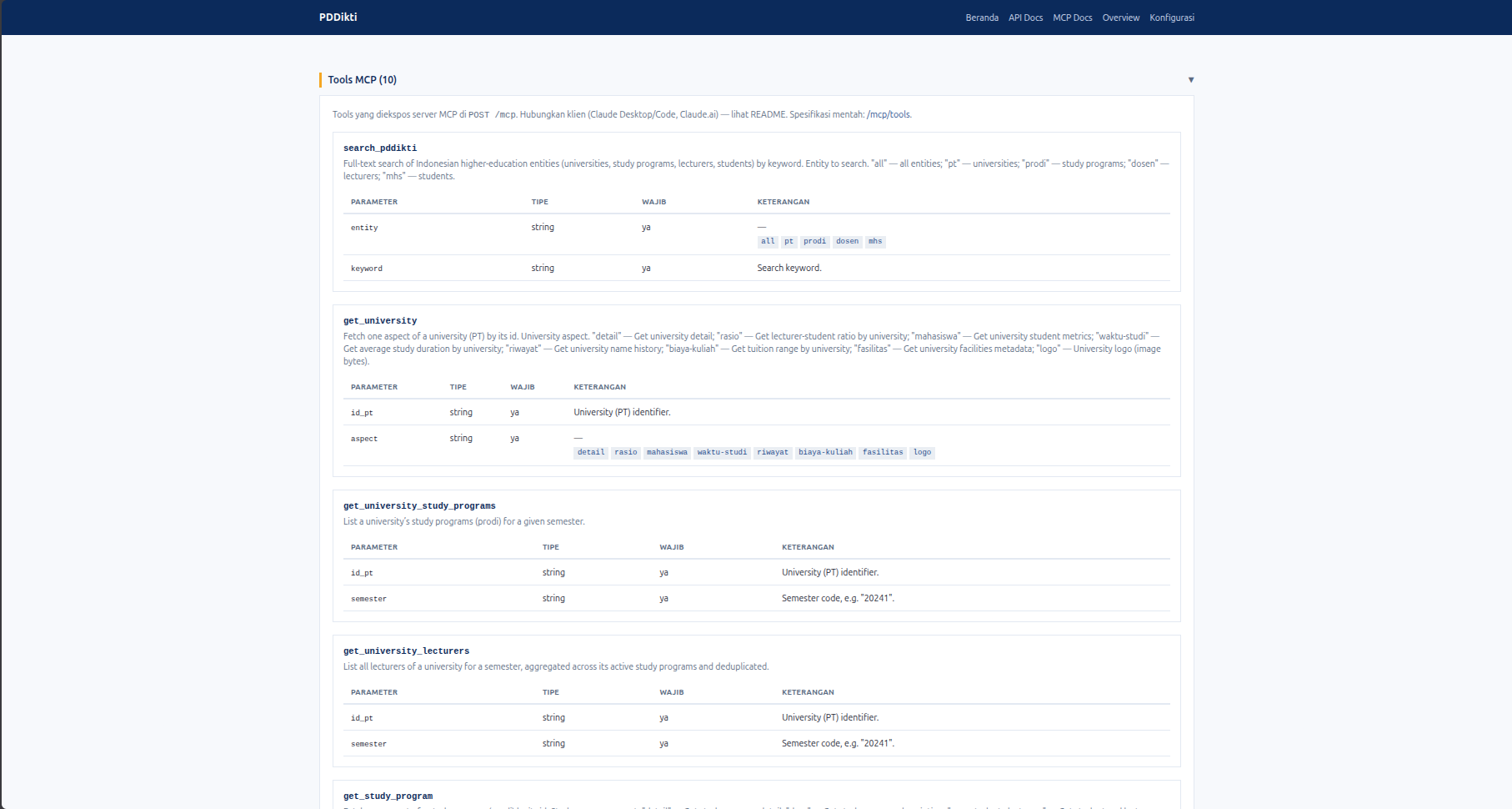Switch to Overview page
This screenshot has height=809, width=1512.
(1120, 18)
